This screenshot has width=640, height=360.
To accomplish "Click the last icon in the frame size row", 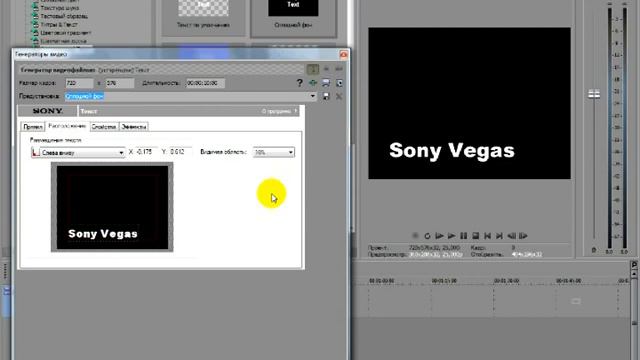I will pyautogui.click(x=339, y=83).
